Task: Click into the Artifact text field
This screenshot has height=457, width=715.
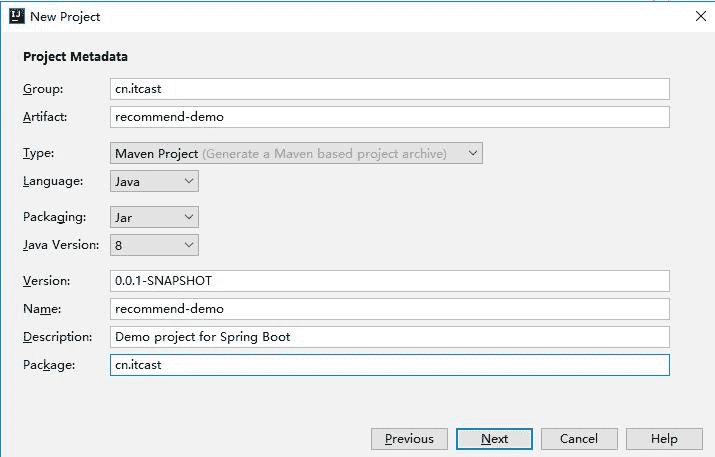Action: [x=390, y=117]
